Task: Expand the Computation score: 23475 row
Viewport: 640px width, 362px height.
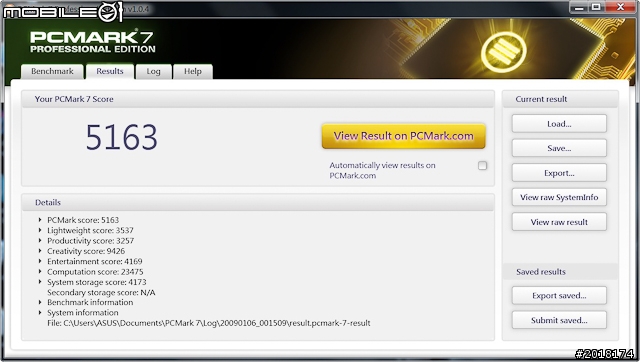Action: pyautogui.click(x=40, y=271)
